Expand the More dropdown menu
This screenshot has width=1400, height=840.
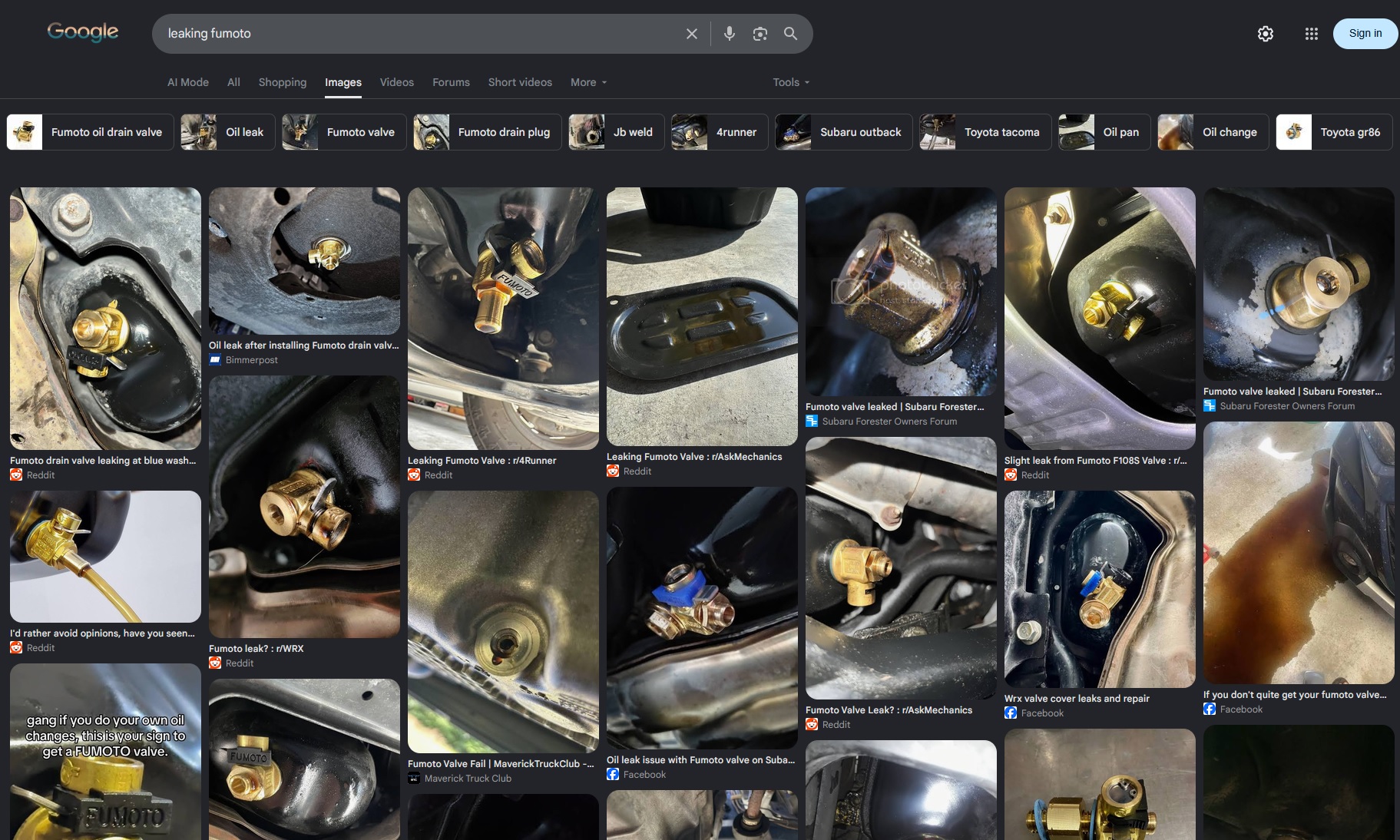coord(588,82)
